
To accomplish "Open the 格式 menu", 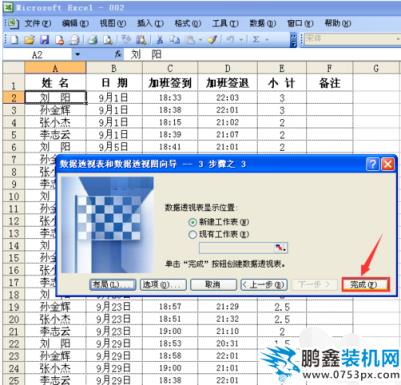I will click(188, 23).
